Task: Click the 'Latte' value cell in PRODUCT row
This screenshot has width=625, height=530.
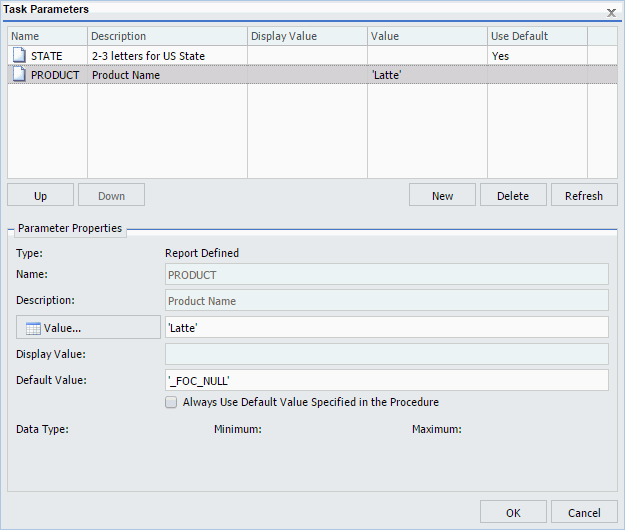Action: tap(427, 75)
